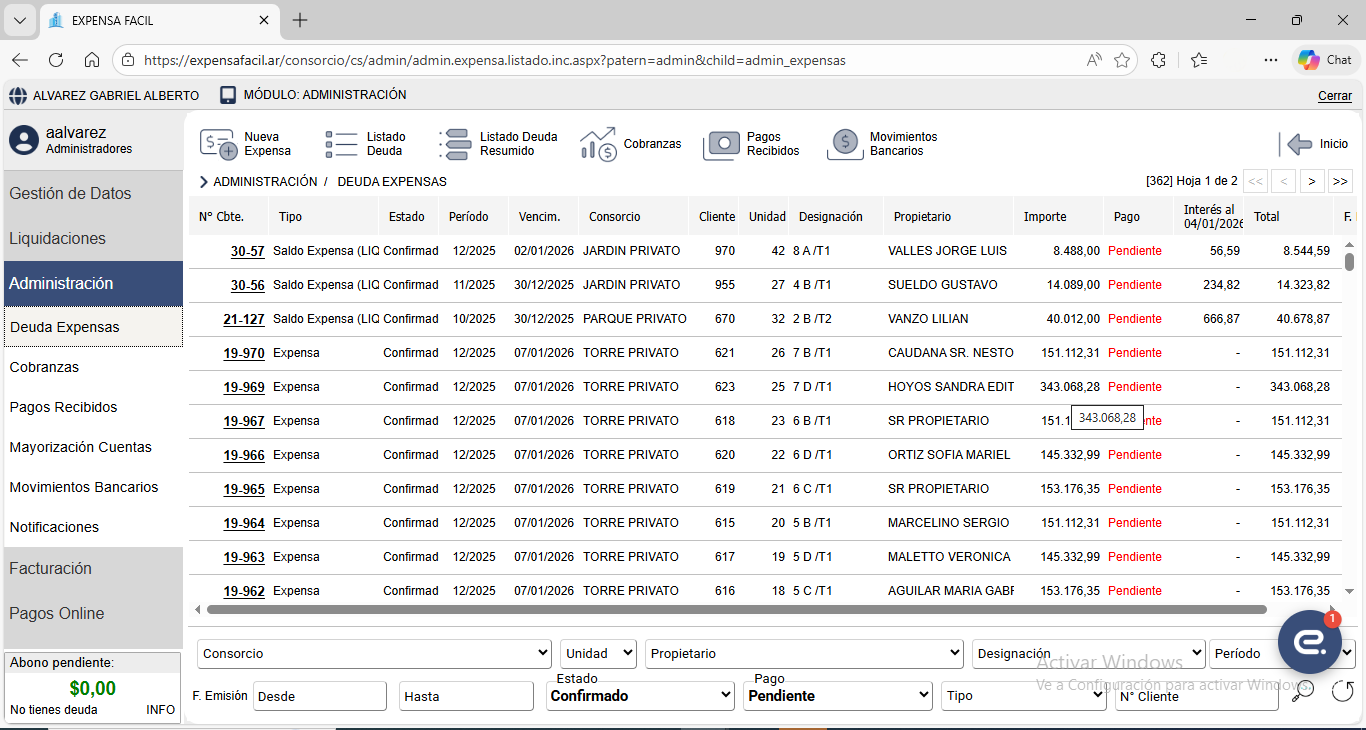Open the Pagos Recibidos icon
Viewport: 1366px width, 730px height.
click(721, 144)
